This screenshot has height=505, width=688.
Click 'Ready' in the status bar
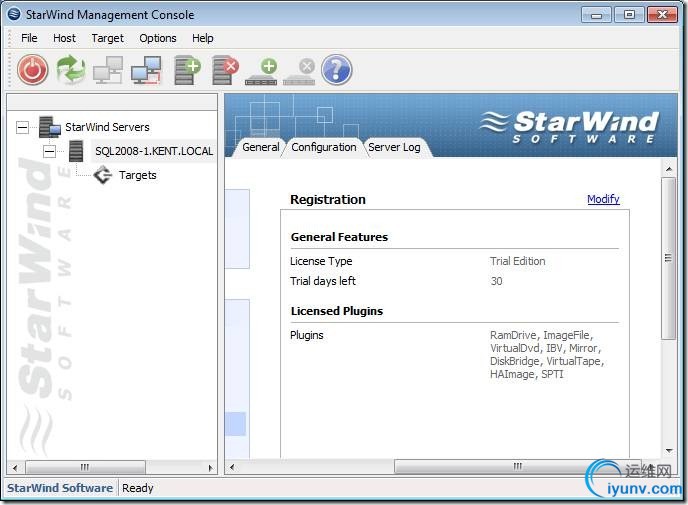click(x=138, y=488)
